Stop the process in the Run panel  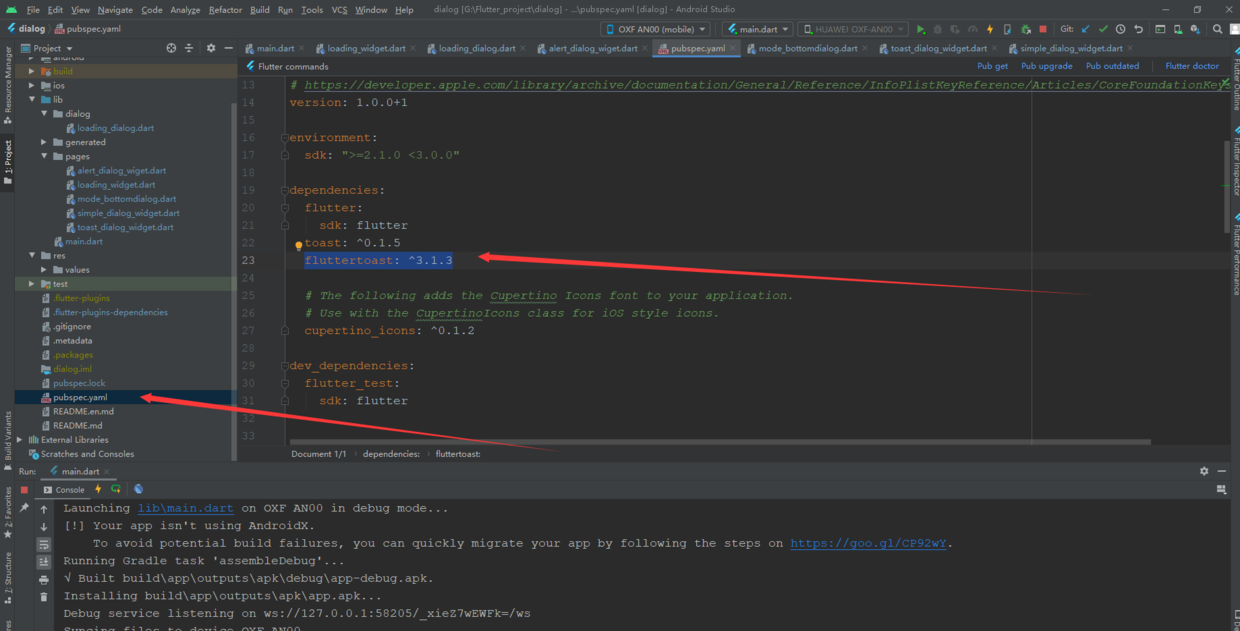pyautogui.click(x=24, y=490)
